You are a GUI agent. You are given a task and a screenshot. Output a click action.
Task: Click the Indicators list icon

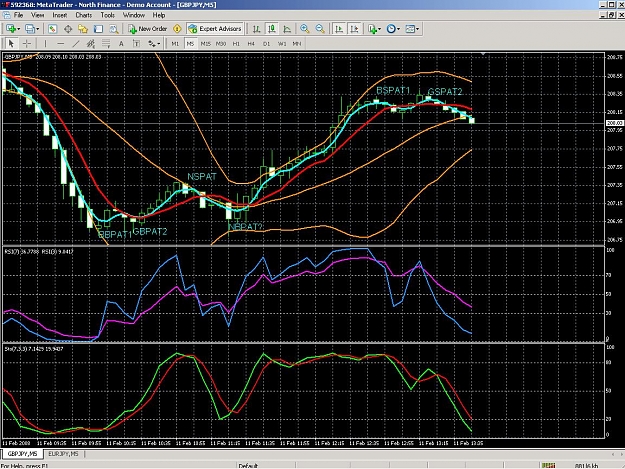click(x=372, y=29)
